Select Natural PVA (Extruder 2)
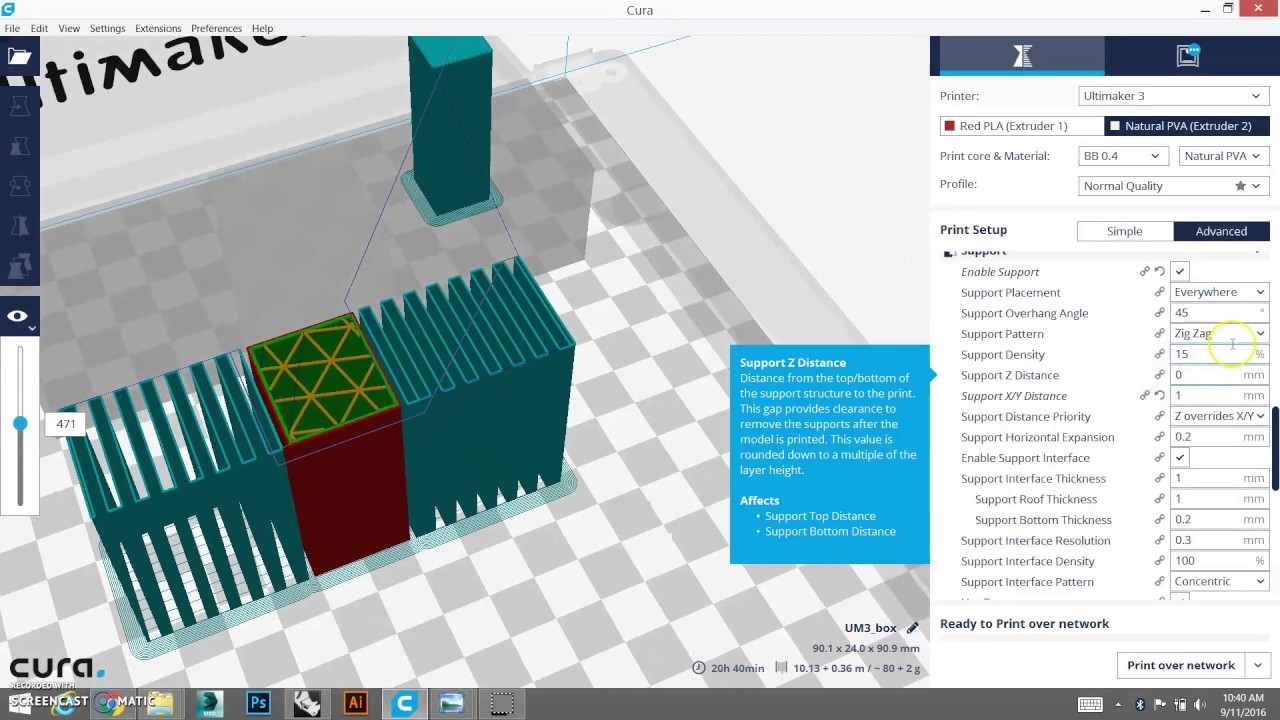1280x720 pixels. click(x=1187, y=126)
